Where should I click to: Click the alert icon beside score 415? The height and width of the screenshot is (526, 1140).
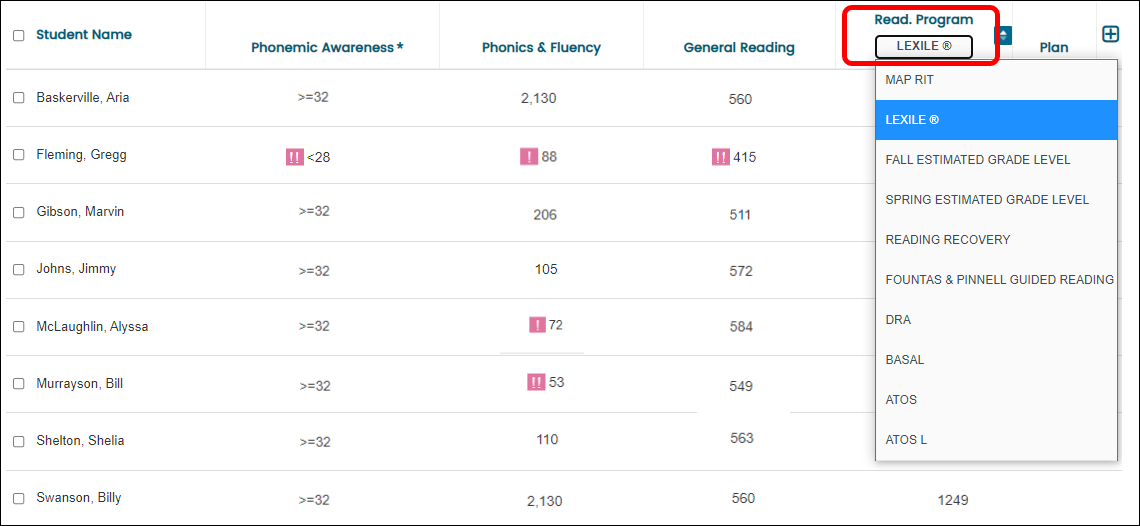point(720,156)
